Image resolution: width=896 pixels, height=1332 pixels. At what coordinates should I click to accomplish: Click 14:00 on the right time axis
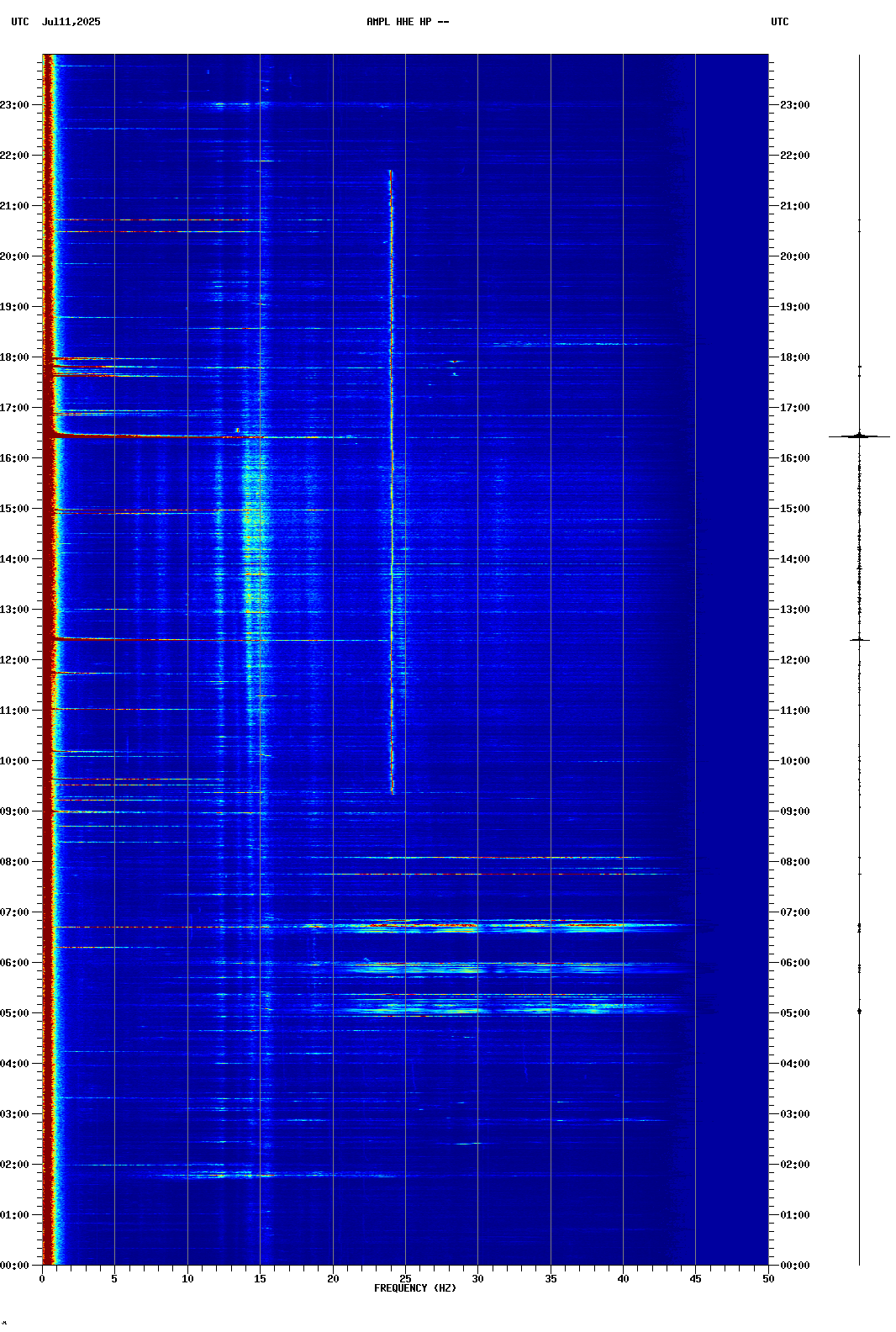(795, 559)
